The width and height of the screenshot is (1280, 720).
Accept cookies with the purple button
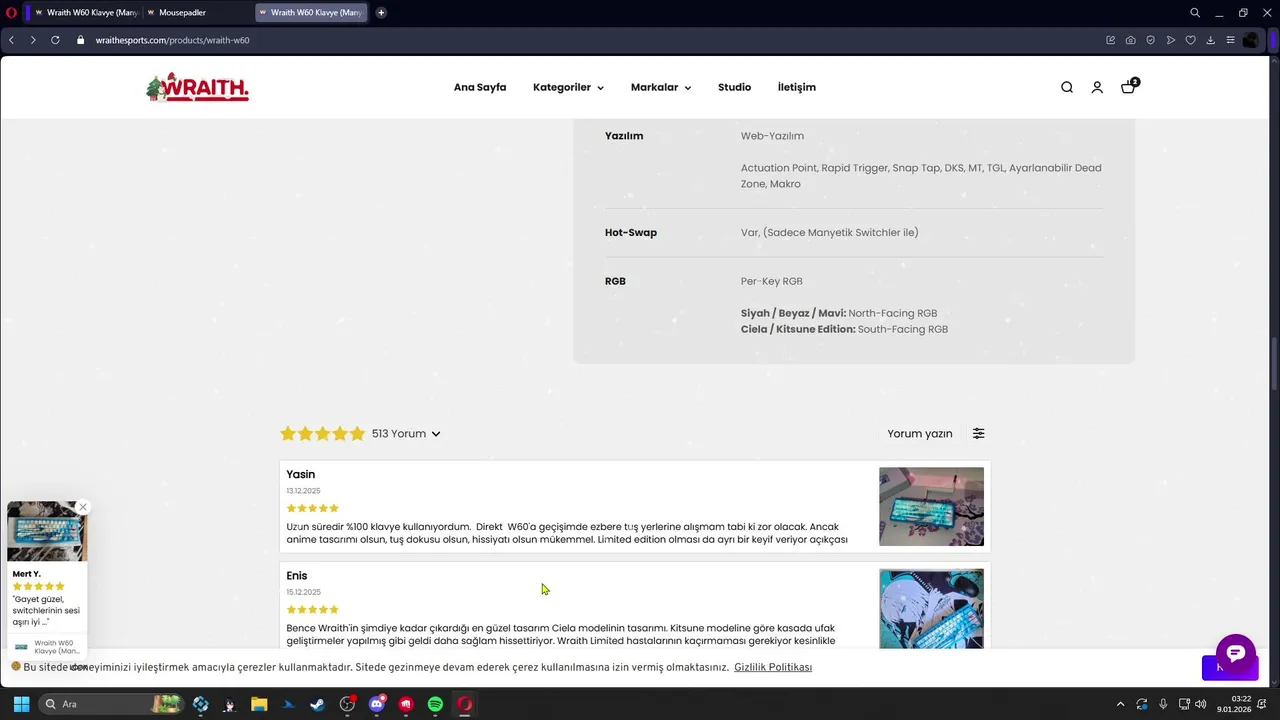[x=1230, y=667]
